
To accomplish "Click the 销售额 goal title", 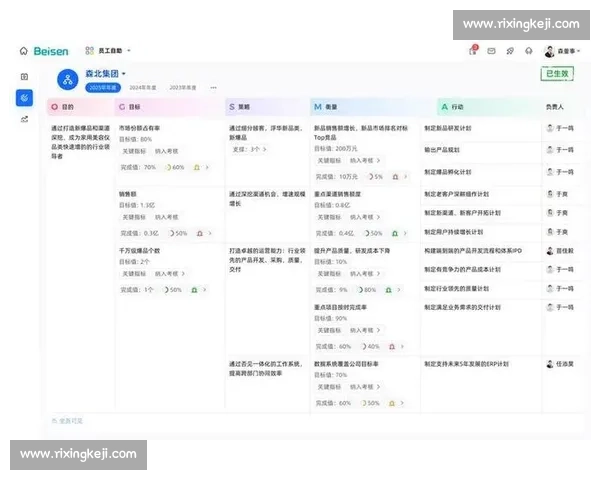I will [128, 194].
